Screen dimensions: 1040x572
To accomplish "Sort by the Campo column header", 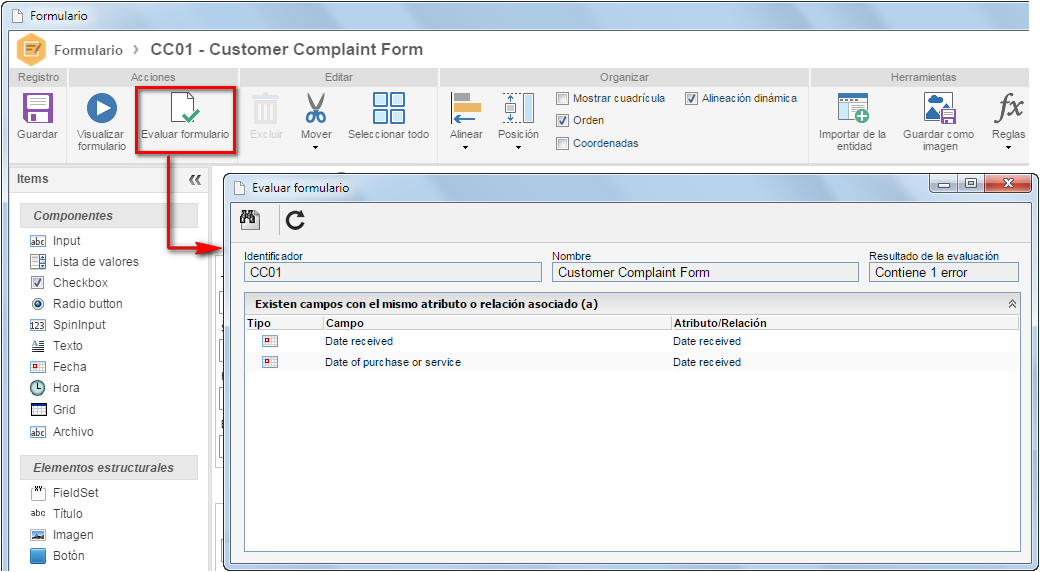I will tap(497, 323).
